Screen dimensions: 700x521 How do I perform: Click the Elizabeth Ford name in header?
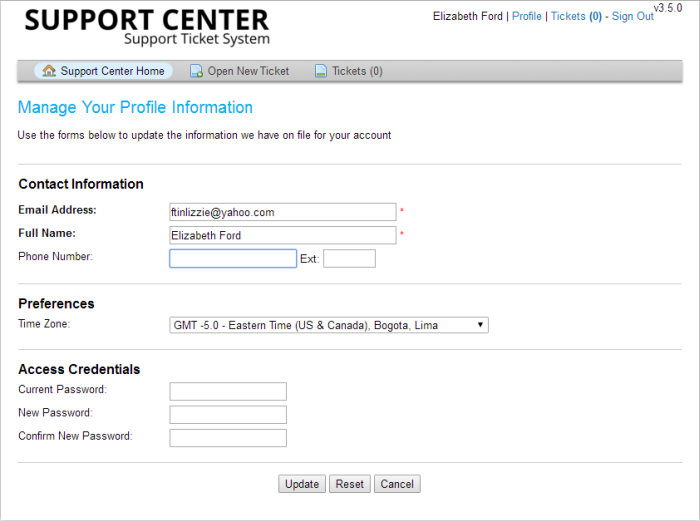coord(467,16)
